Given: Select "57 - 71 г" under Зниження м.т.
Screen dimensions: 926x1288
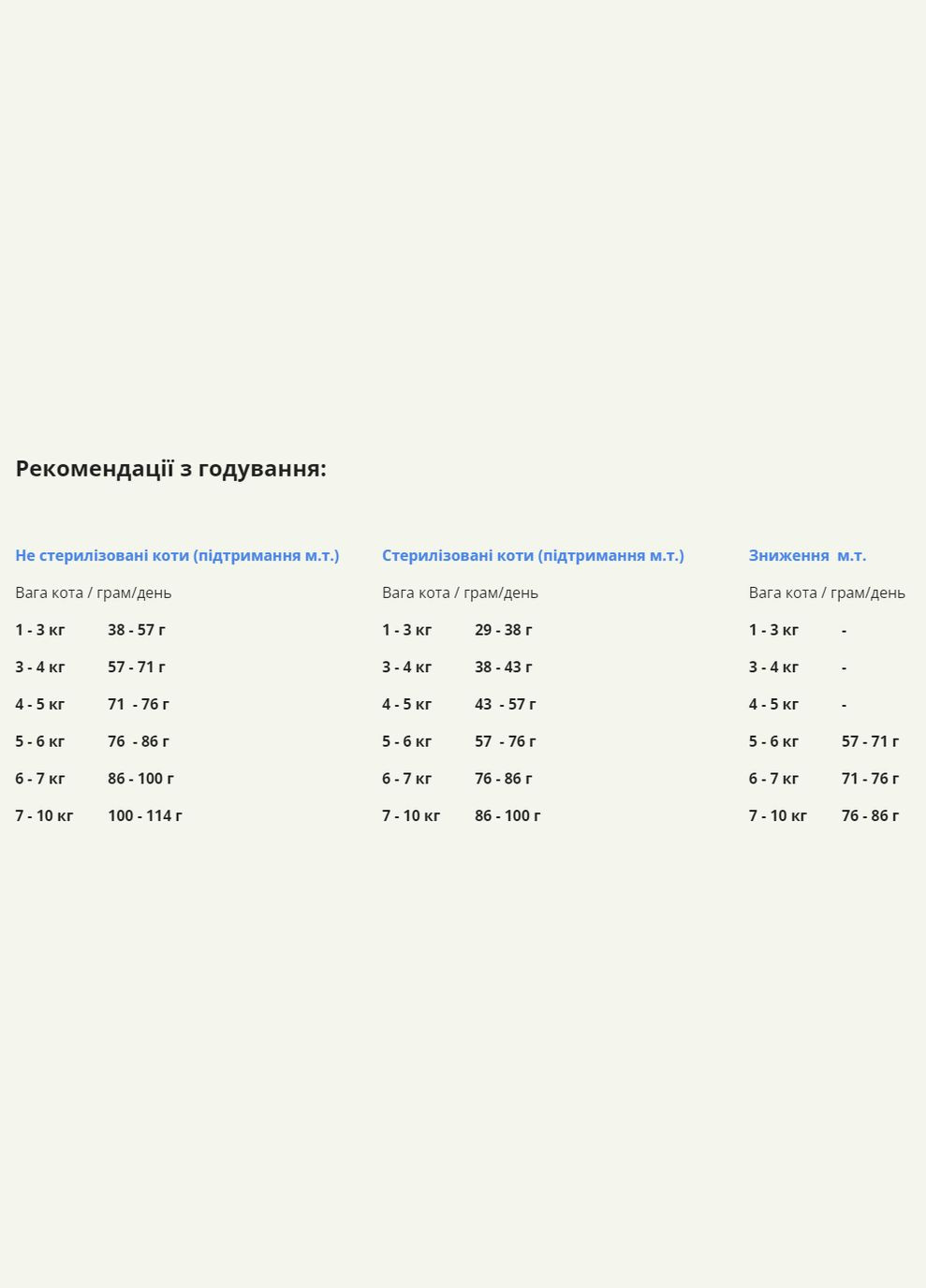Looking at the screenshot, I should (x=870, y=741).
